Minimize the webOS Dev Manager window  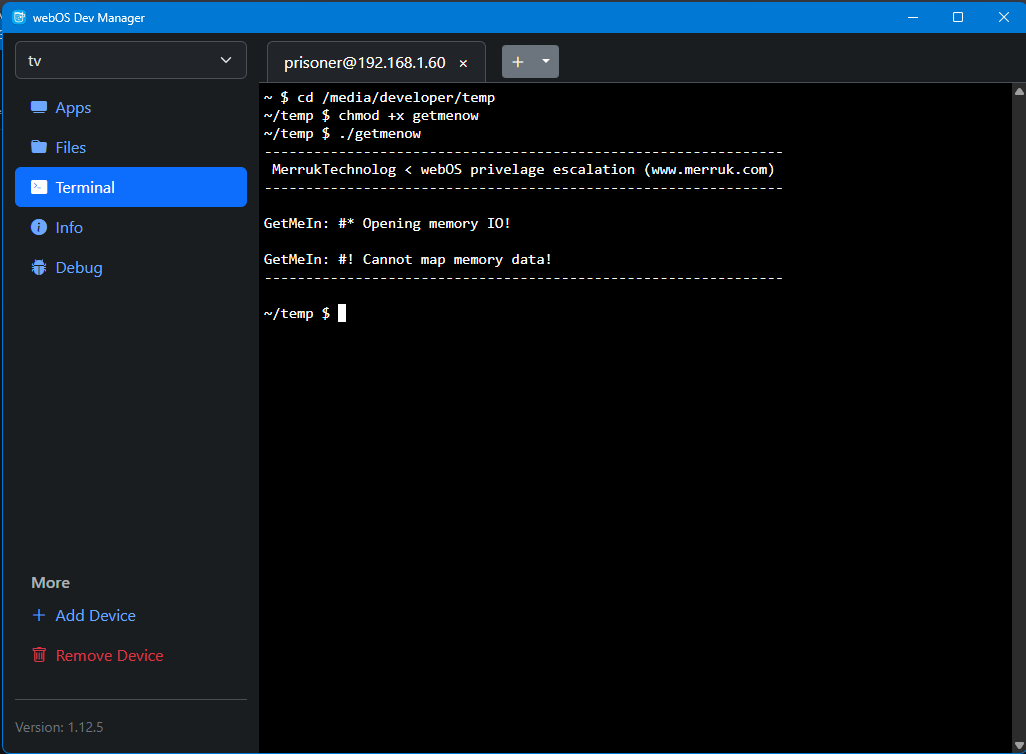click(x=912, y=17)
